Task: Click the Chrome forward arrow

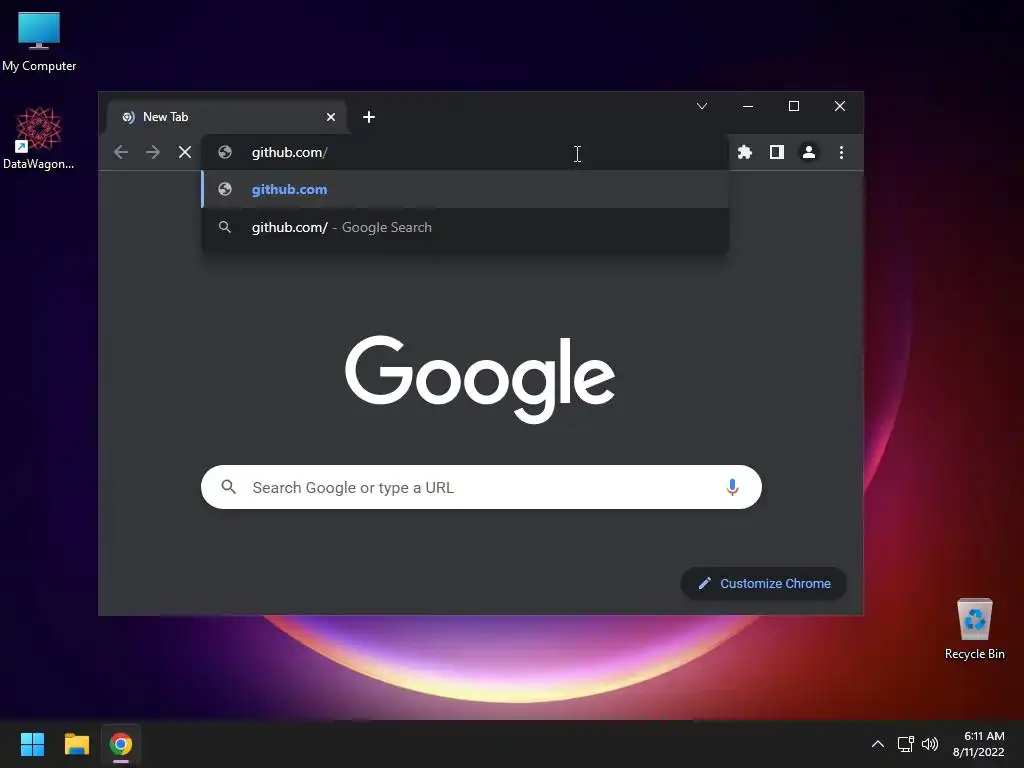Action: tap(153, 152)
